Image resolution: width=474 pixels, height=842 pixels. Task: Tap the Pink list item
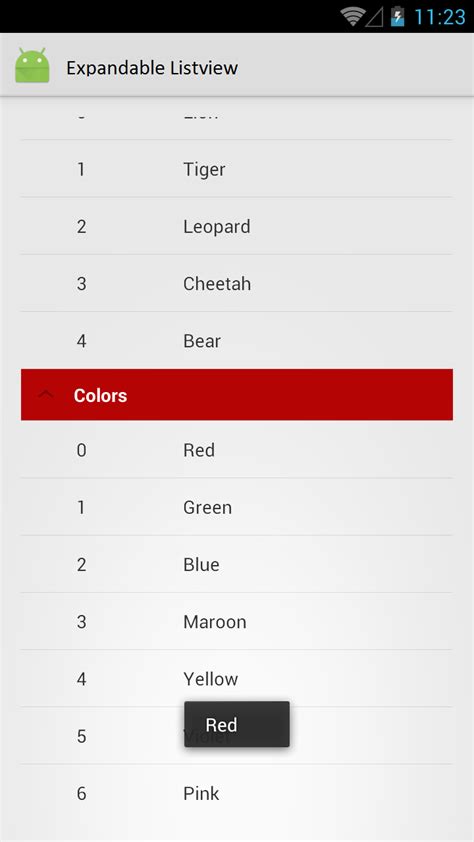[x=237, y=793]
